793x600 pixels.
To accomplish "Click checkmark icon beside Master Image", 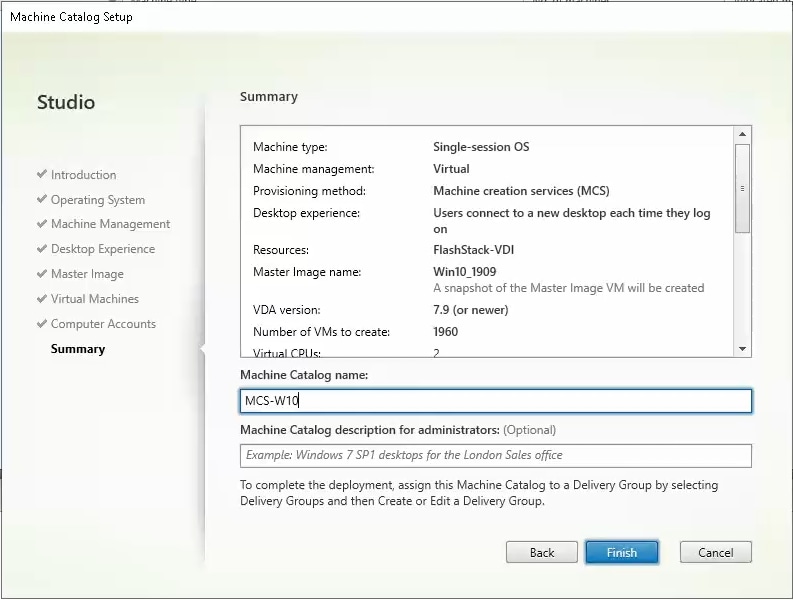I will pyautogui.click(x=42, y=273).
